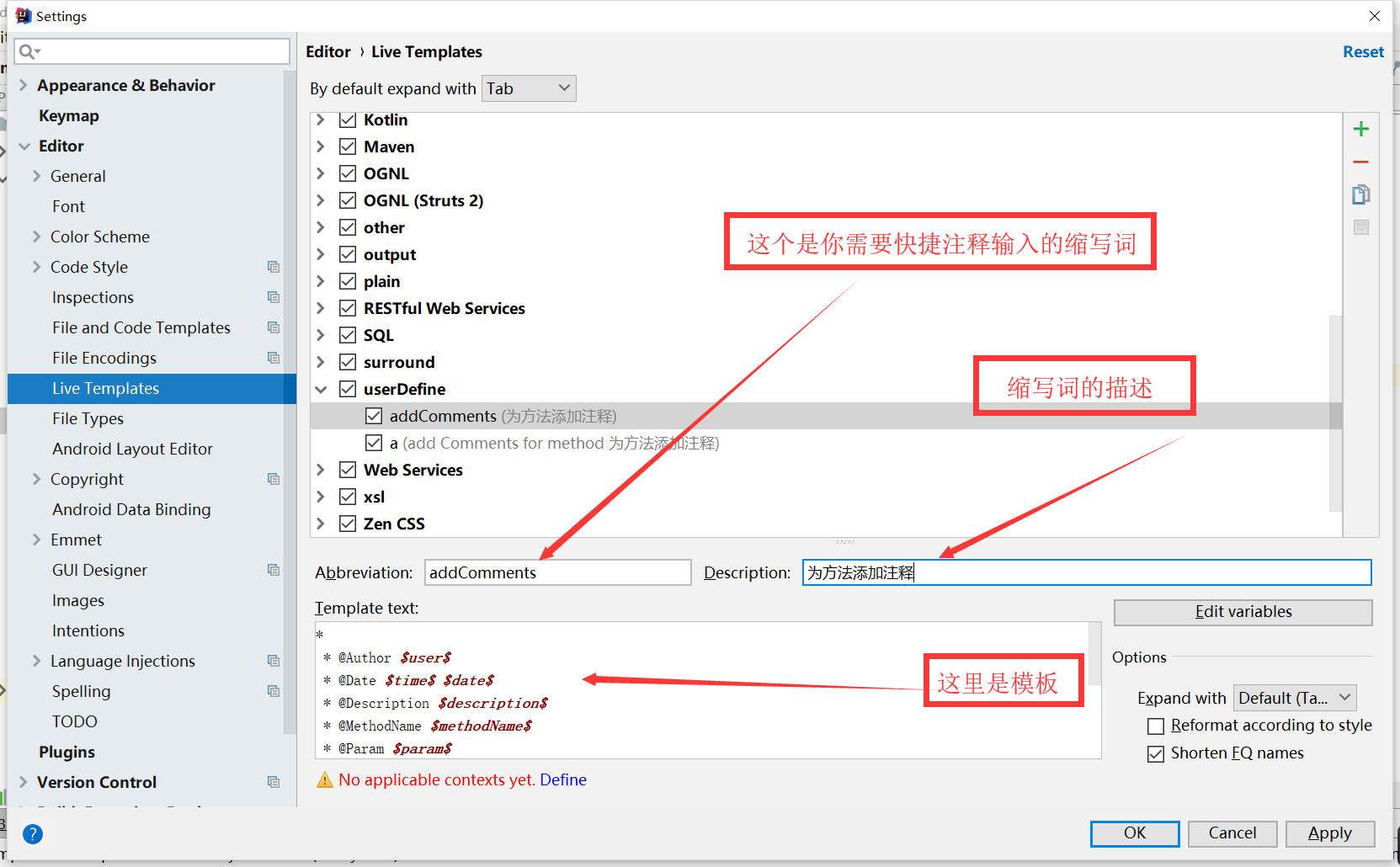
Task: Click the project-level icon beside Spelling
Action: pos(274,691)
